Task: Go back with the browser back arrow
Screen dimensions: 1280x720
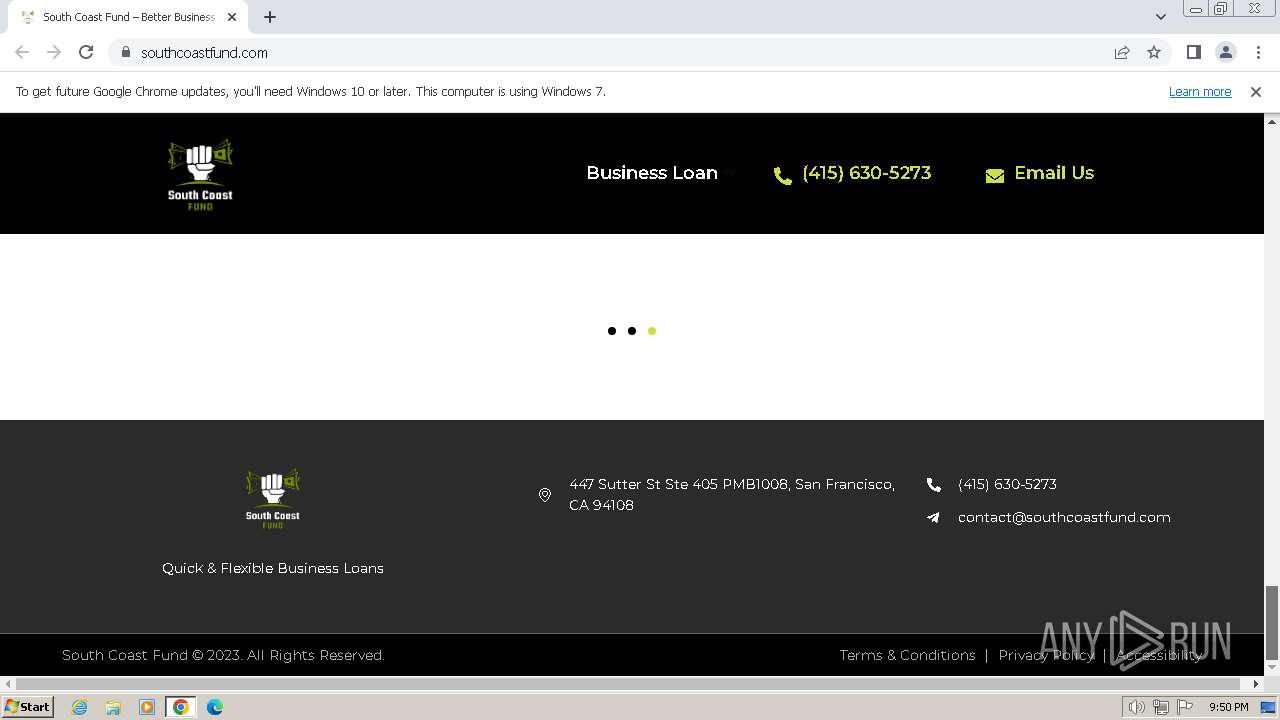Action: 22,52
